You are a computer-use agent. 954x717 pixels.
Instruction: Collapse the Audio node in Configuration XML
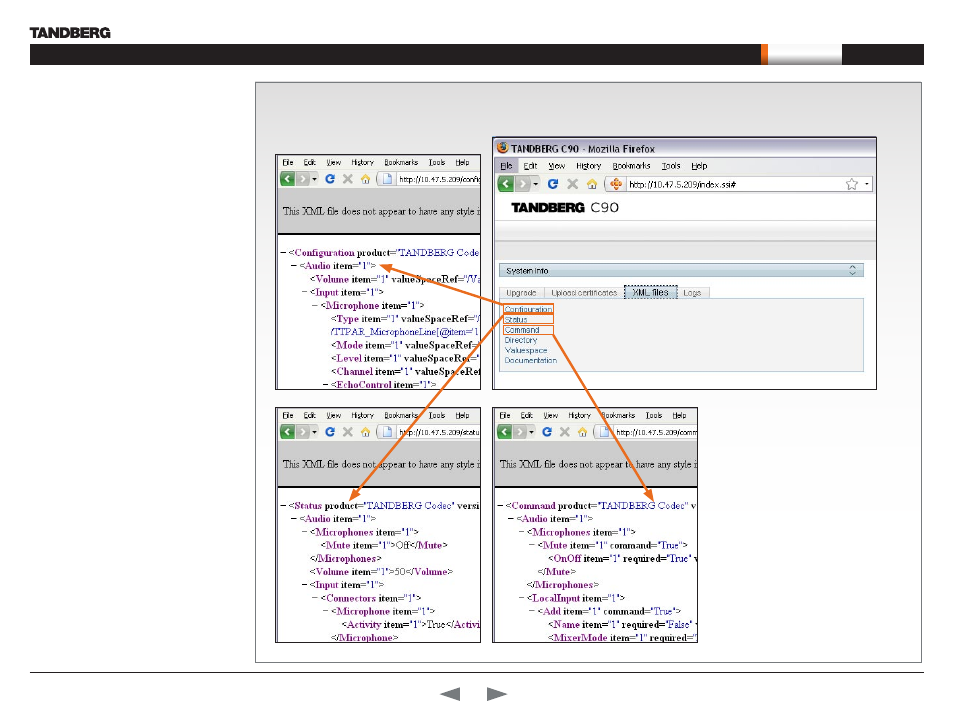293,266
